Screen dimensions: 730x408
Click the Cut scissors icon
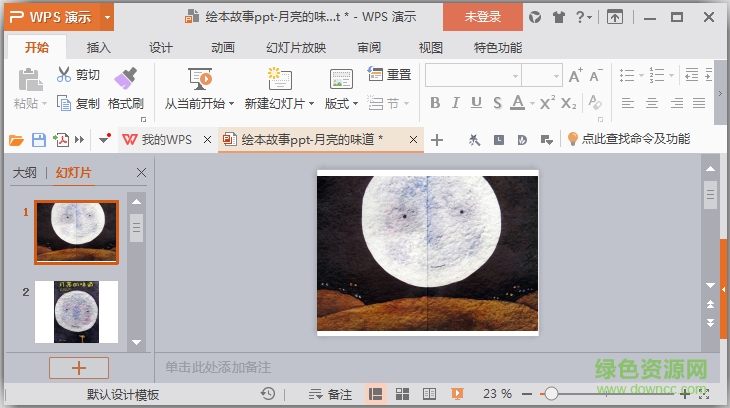tap(64, 75)
